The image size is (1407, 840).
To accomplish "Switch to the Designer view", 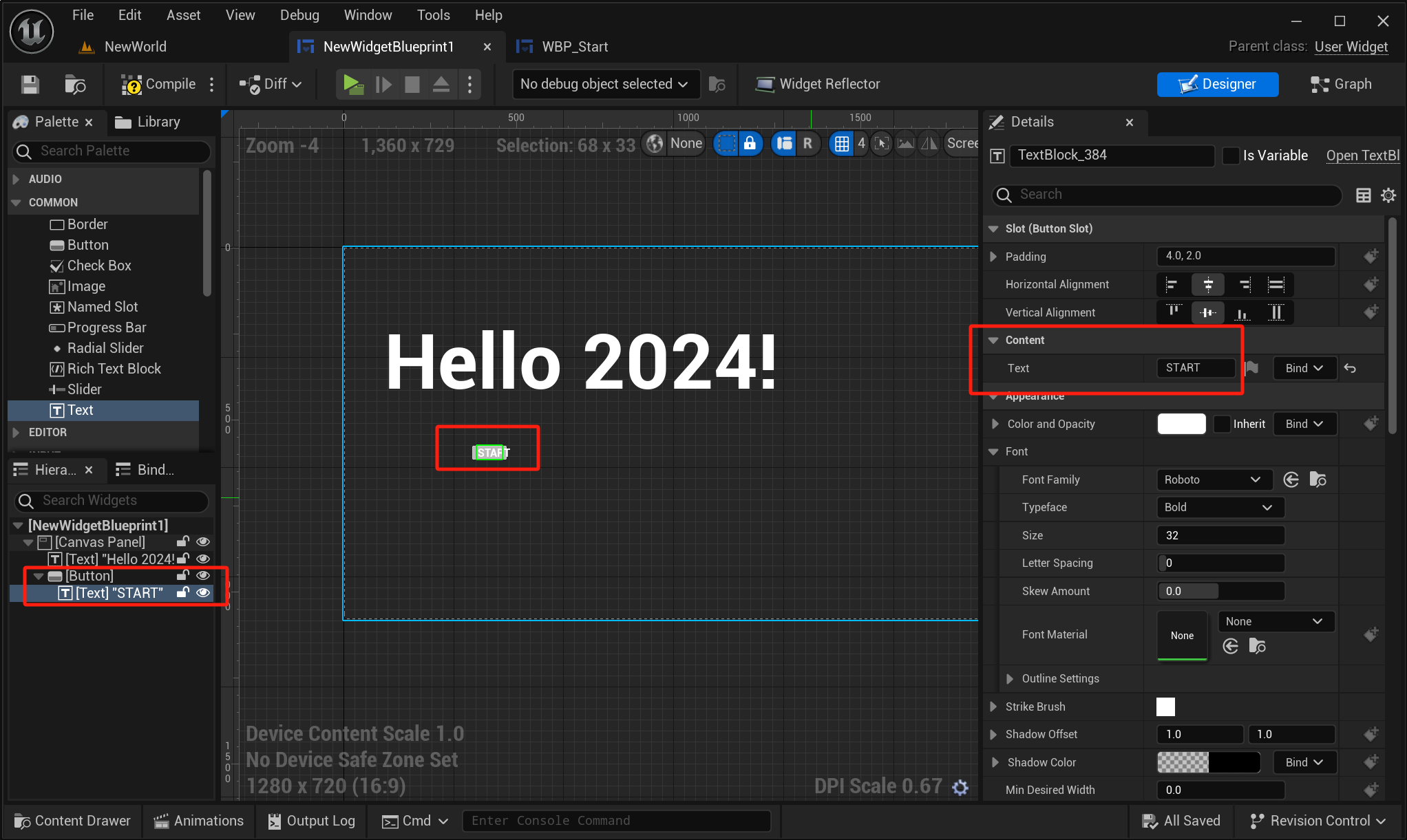I will pyautogui.click(x=1217, y=84).
